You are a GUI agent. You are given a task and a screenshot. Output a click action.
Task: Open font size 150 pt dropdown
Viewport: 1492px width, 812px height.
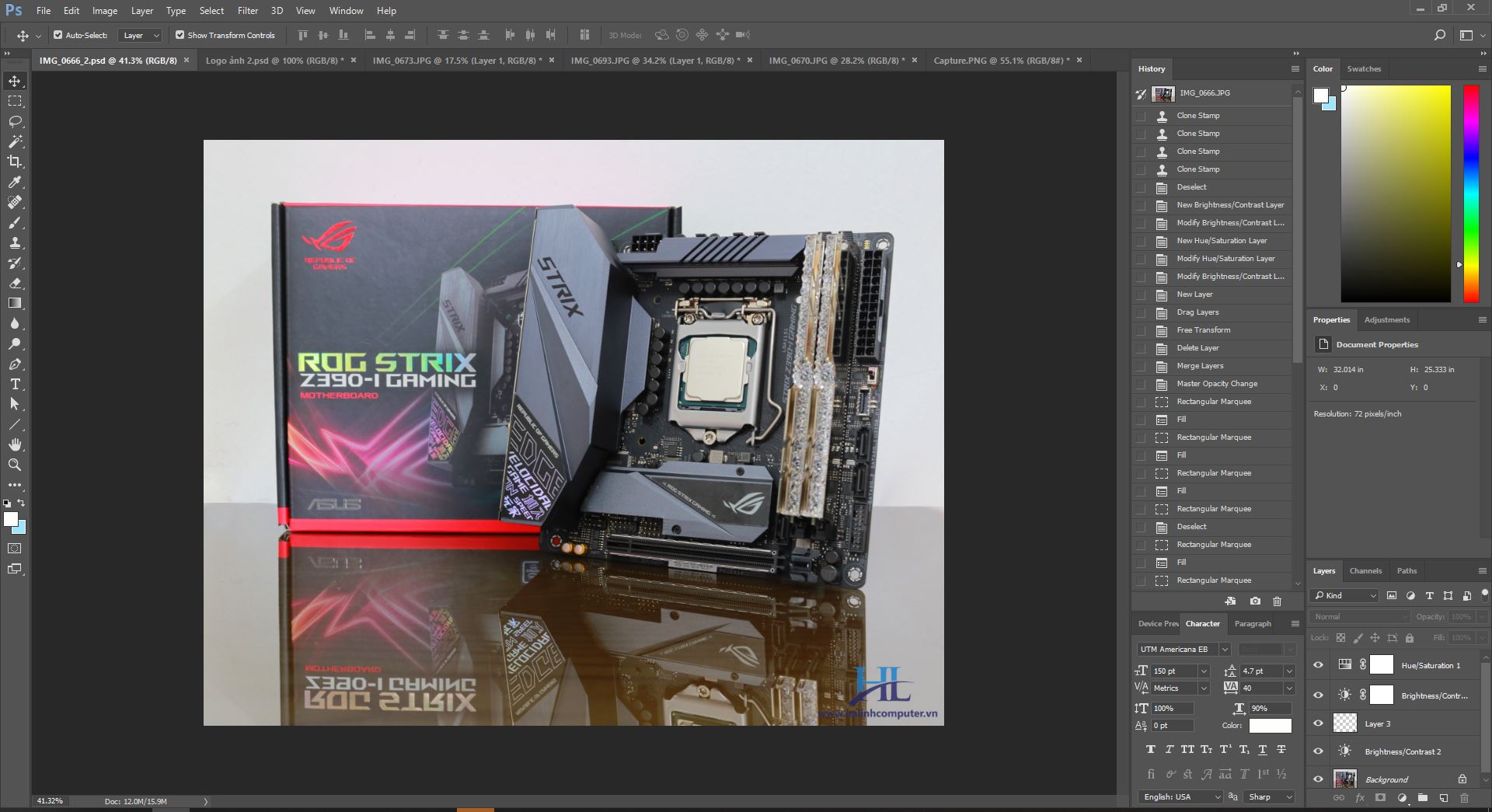click(x=1204, y=671)
